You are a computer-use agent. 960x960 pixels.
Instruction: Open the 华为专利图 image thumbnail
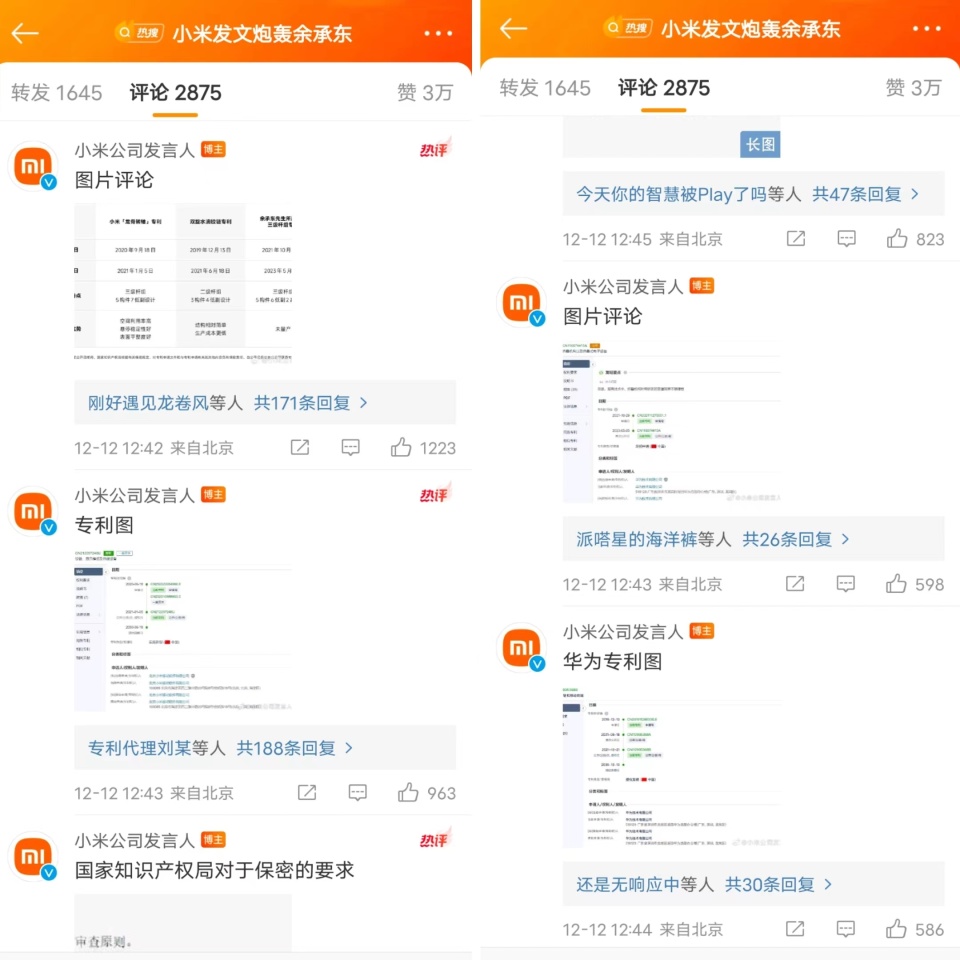point(672,767)
